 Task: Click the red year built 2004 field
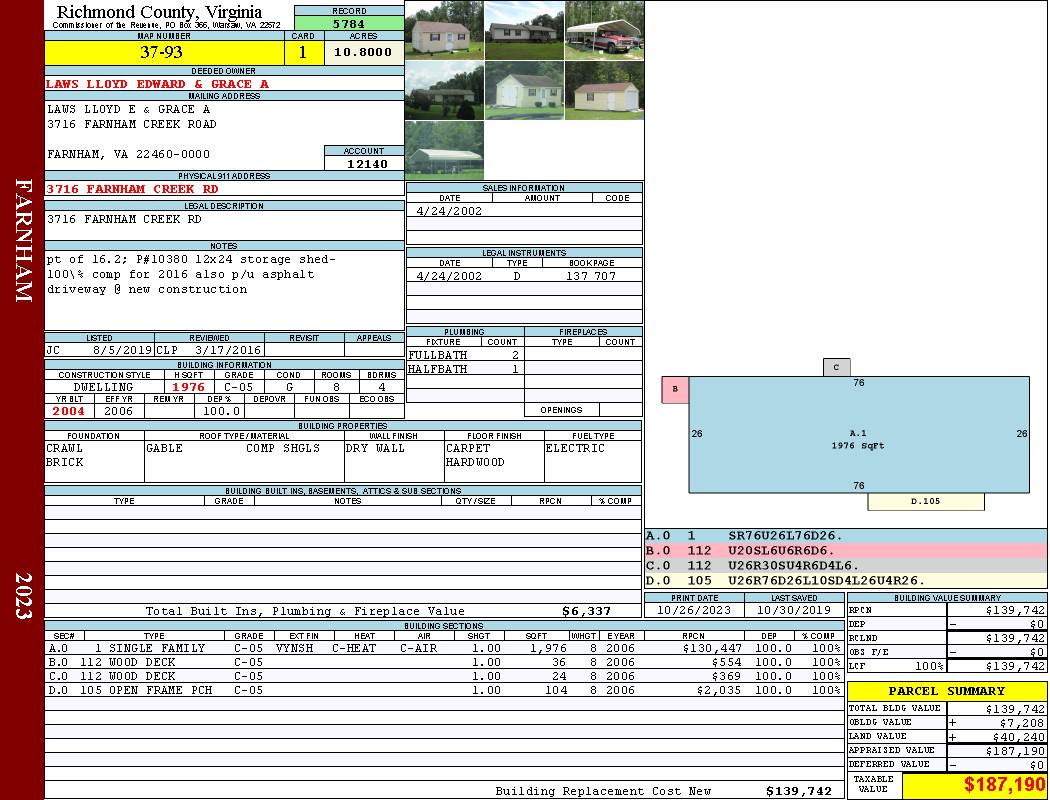[x=69, y=411]
